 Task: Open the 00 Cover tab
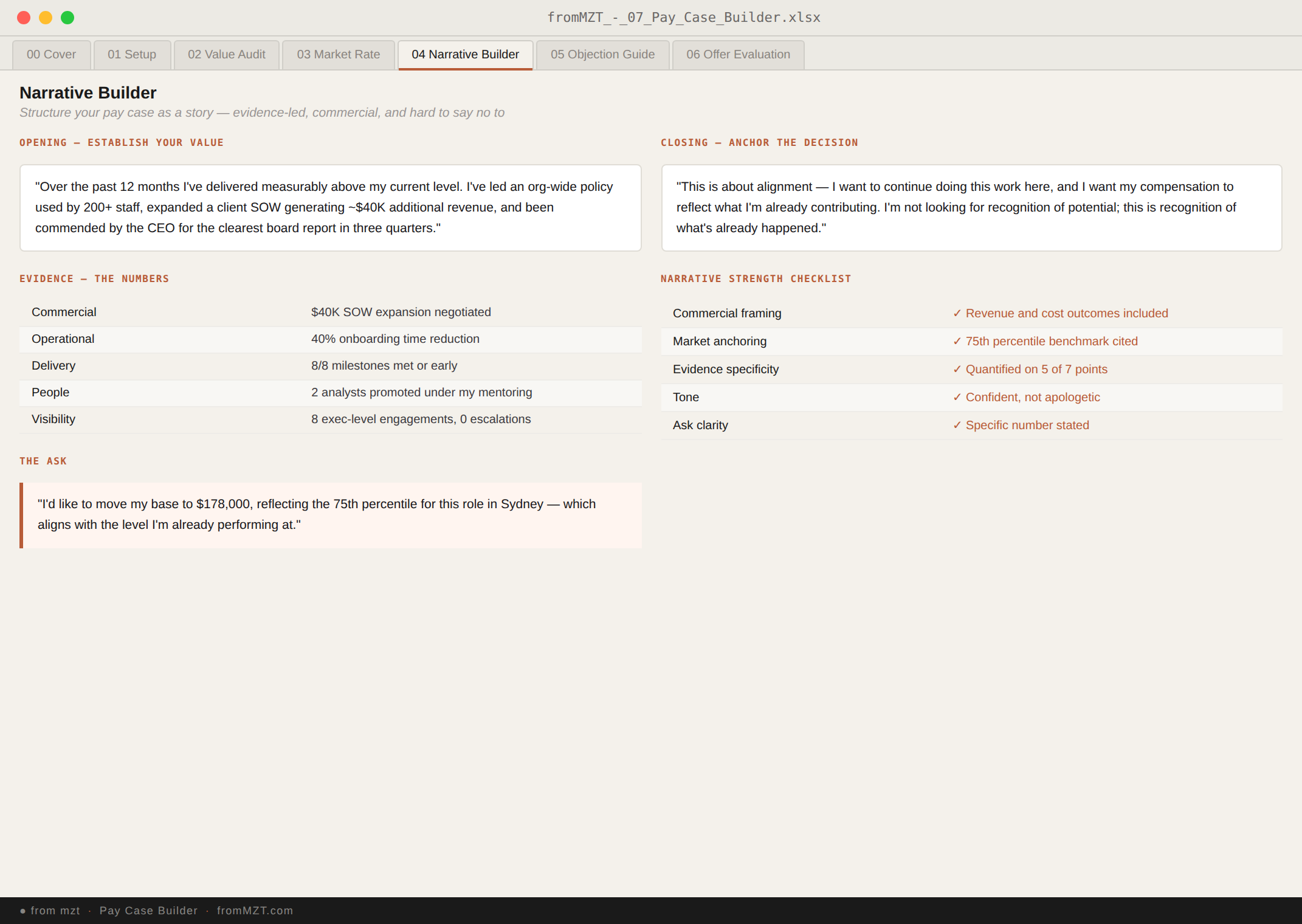click(52, 55)
